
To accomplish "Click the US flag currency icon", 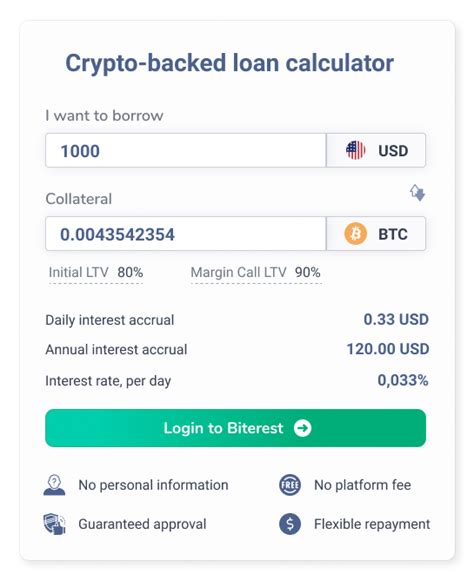I will tap(355, 150).
